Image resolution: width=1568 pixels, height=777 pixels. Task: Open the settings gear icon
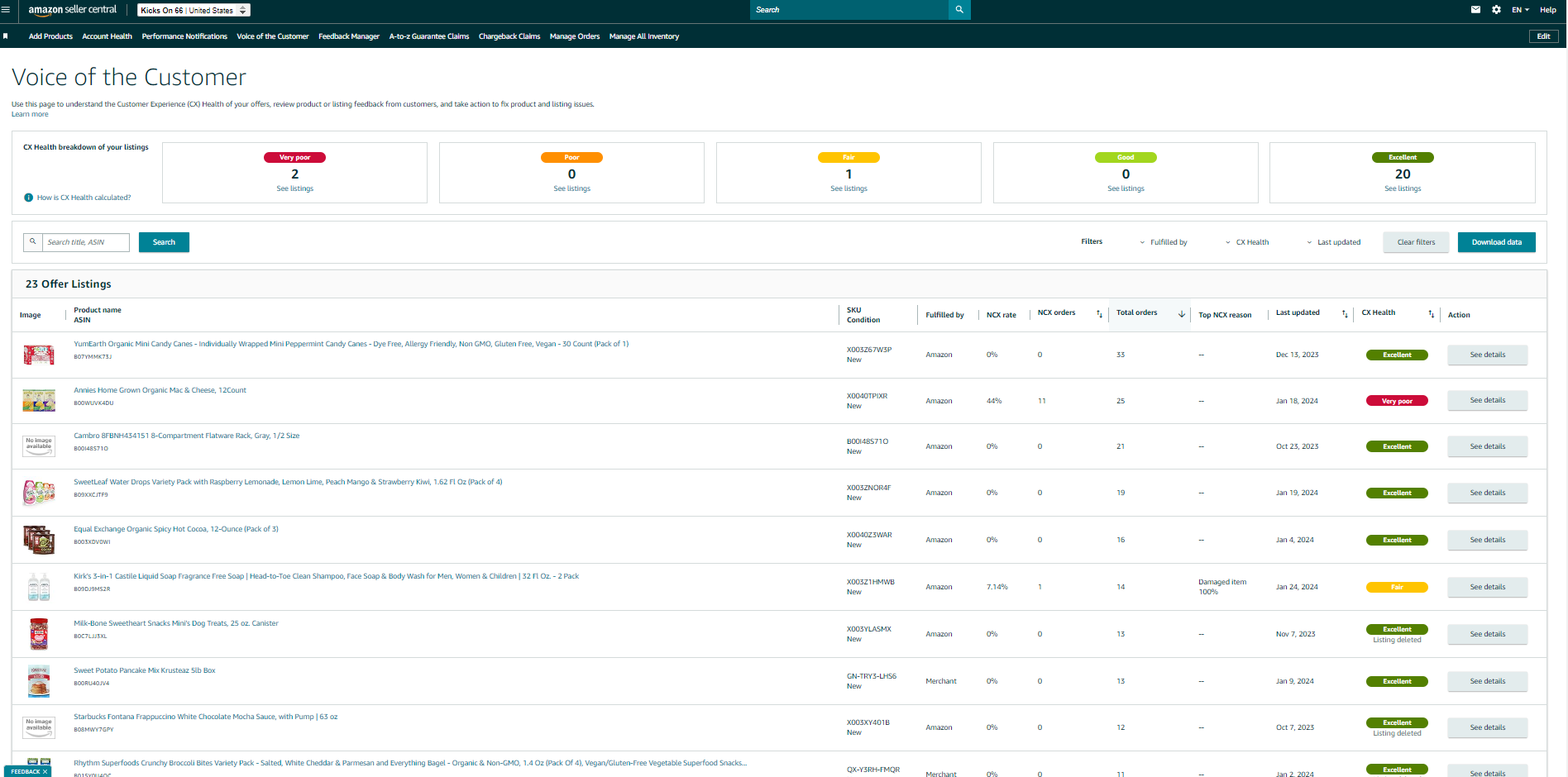point(1496,10)
